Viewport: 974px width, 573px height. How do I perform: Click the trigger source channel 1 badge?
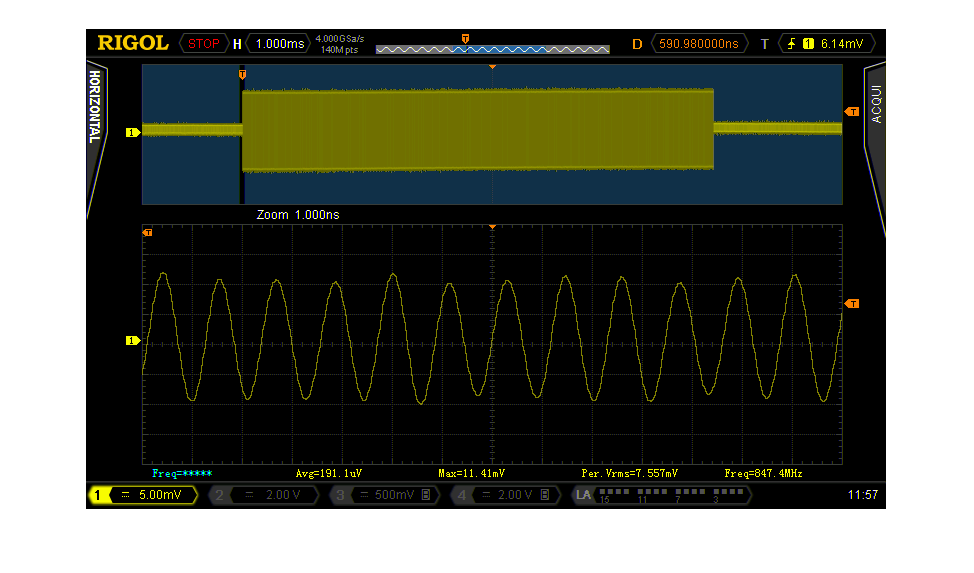coord(808,44)
